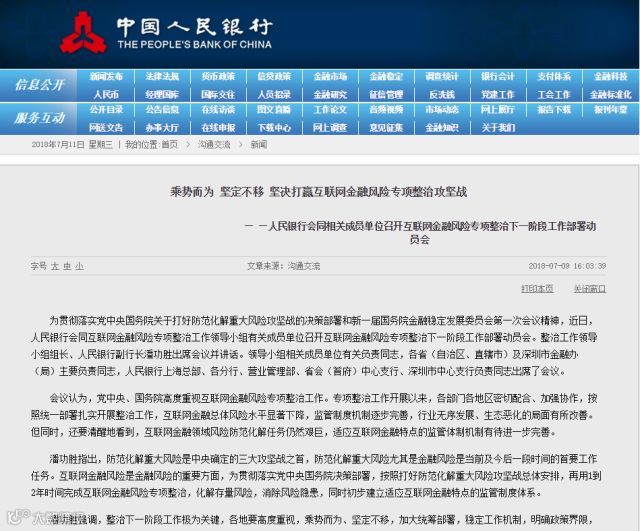This screenshot has height=531, width=640.
Task: Open the 金融稳定 menu item
Action: [386, 76]
